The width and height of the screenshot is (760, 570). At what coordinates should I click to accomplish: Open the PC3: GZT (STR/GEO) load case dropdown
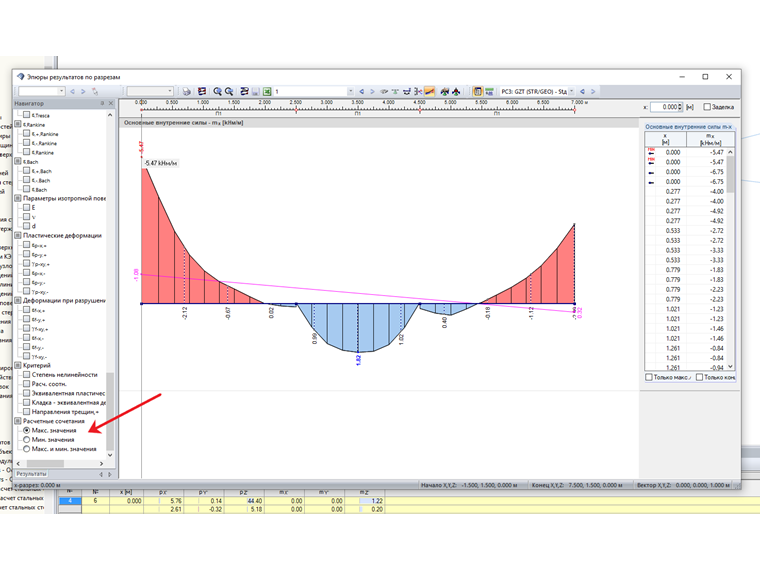pyautogui.click(x=571, y=91)
